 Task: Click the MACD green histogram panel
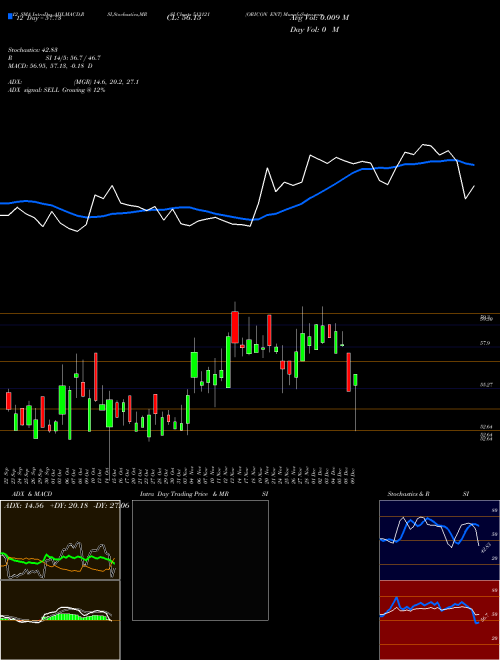[60, 620]
